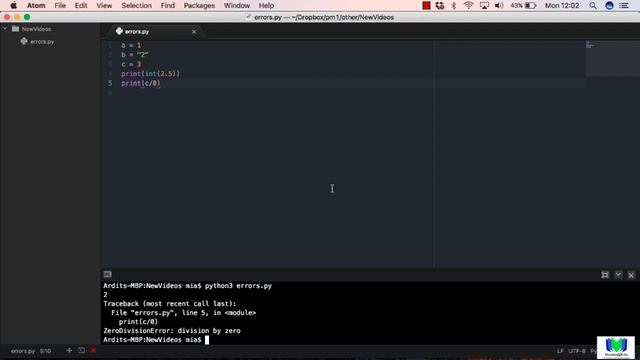
Task: Click the volume speaker icon
Action: tap(499, 5)
